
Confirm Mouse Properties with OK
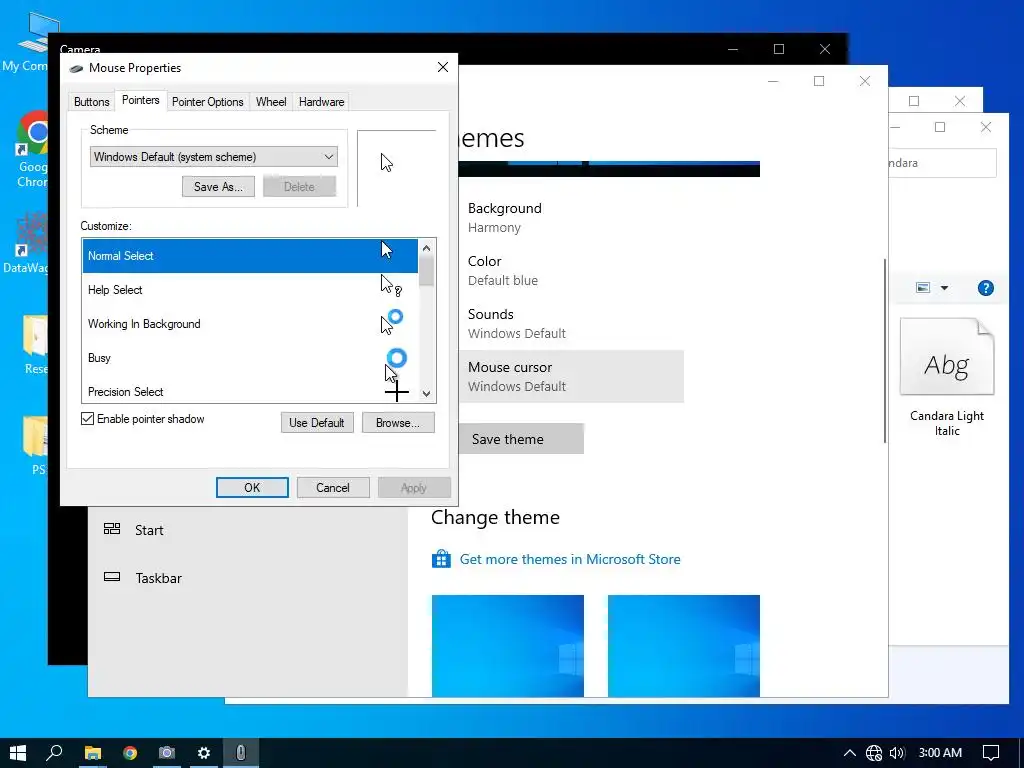click(x=252, y=488)
